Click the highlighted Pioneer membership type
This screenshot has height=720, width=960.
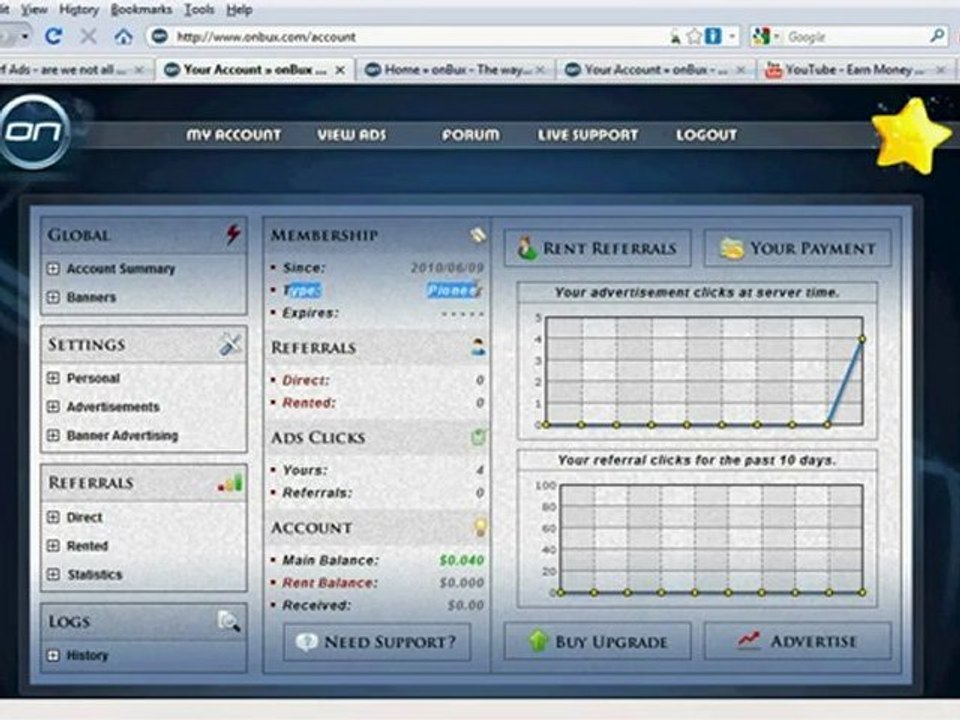(x=454, y=290)
